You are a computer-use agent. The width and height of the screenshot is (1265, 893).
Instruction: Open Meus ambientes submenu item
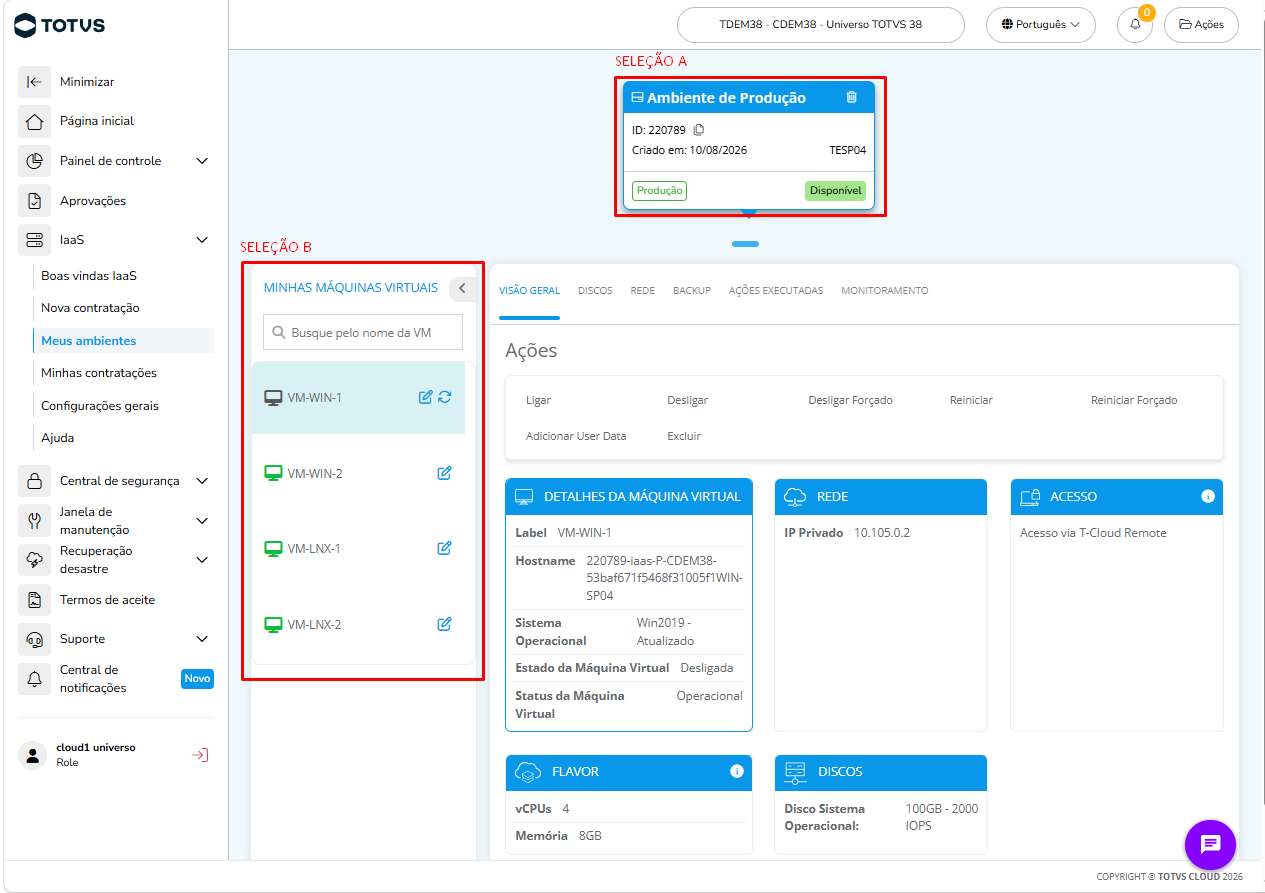[124, 341]
